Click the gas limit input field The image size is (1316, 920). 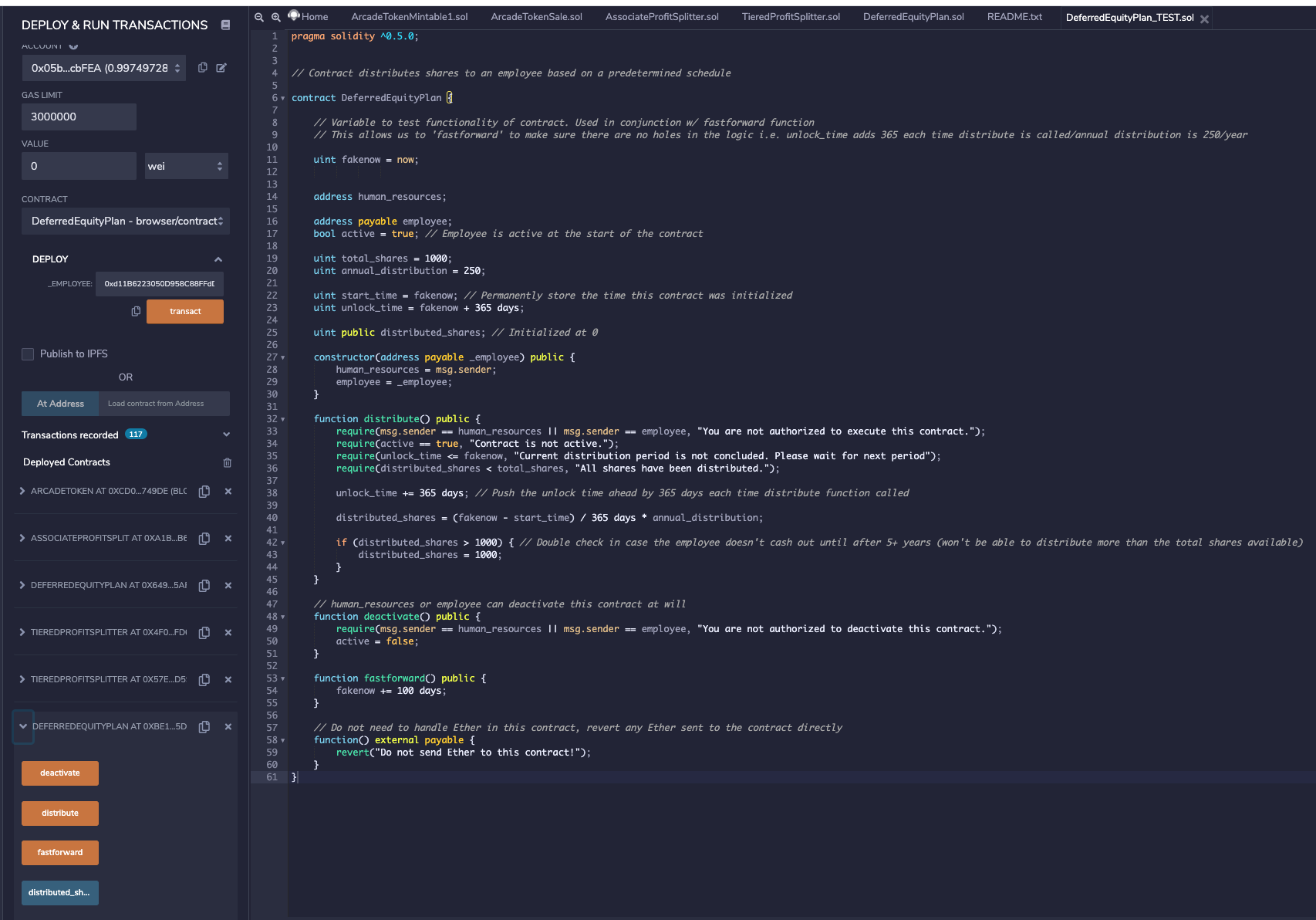79,117
